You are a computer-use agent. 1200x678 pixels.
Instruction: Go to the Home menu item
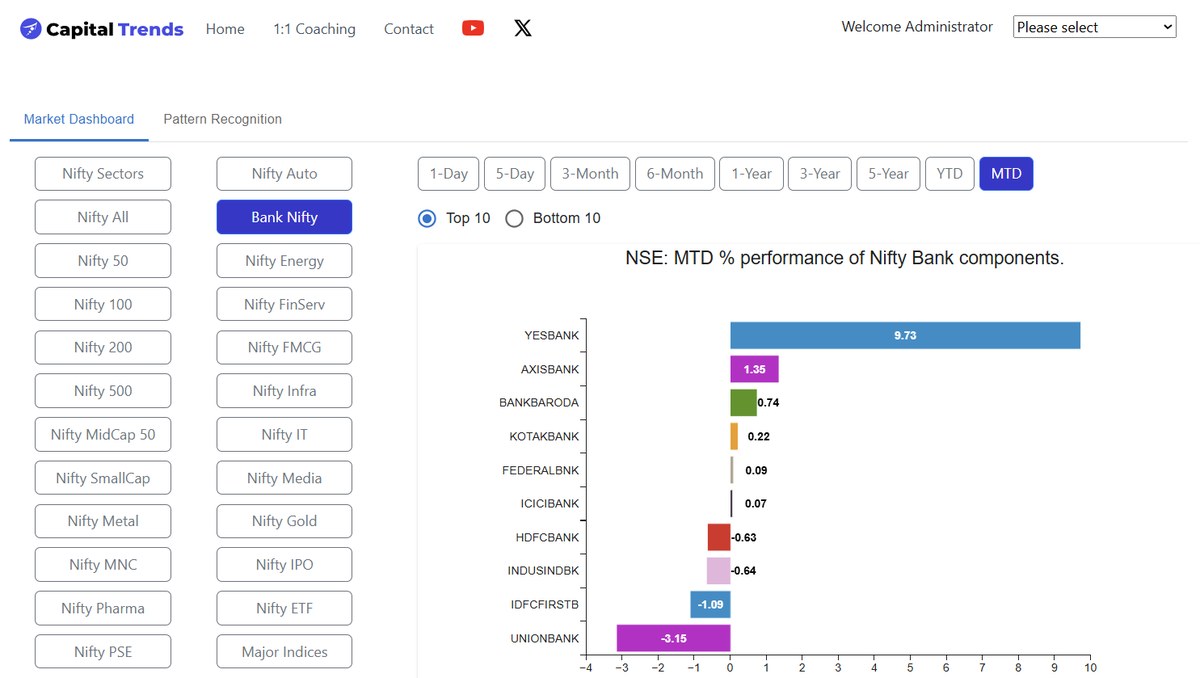225,29
